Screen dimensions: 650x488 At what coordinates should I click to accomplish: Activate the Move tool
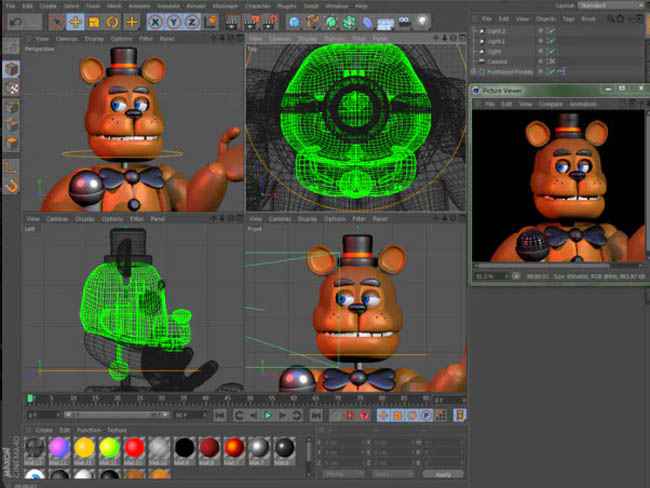(x=75, y=22)
